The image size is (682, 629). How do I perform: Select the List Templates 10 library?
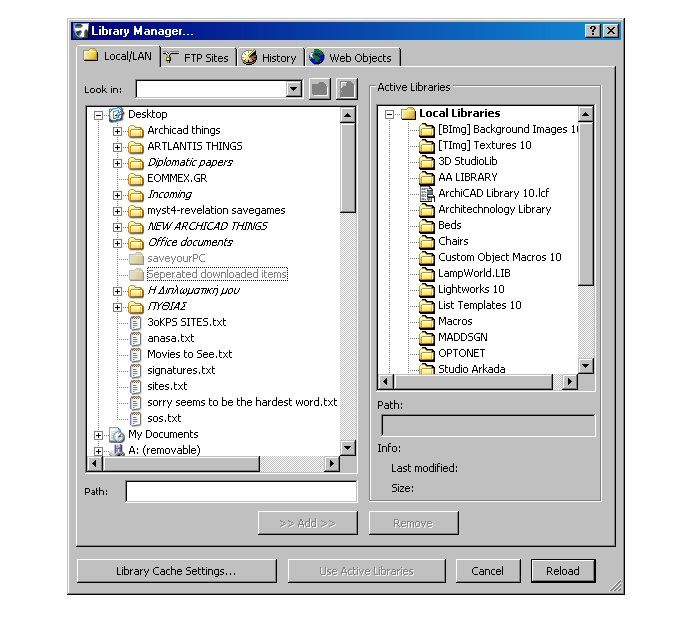480,305
